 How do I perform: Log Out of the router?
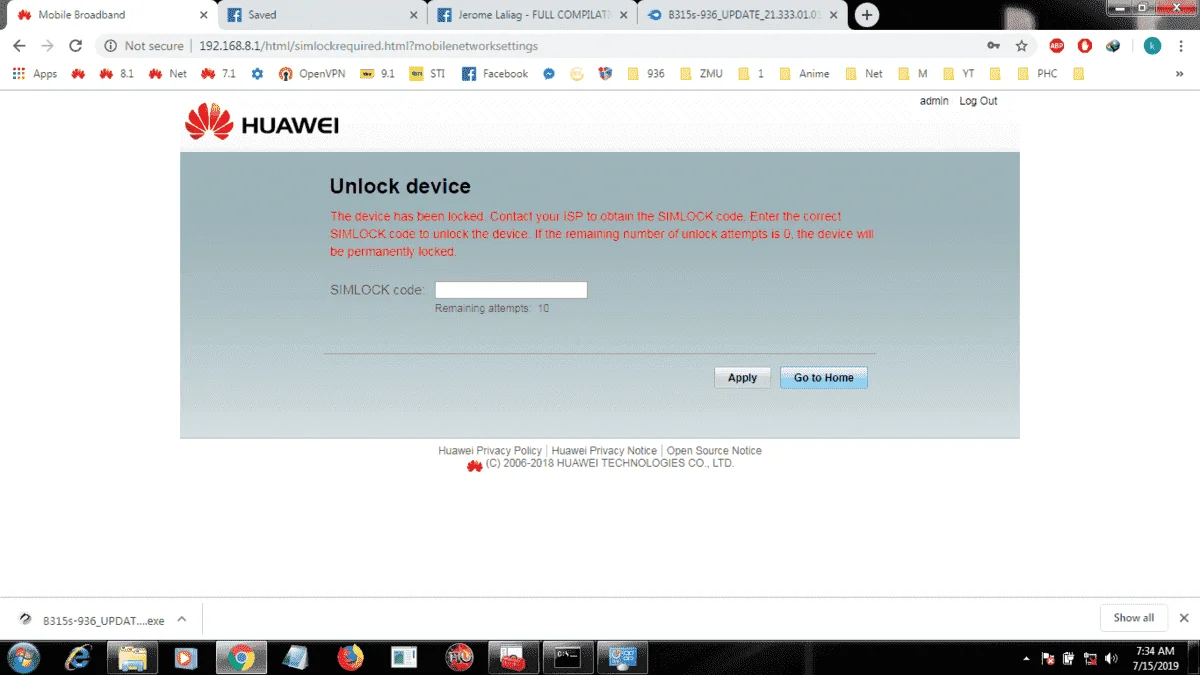pyautogui.click(x=978, y=101)
